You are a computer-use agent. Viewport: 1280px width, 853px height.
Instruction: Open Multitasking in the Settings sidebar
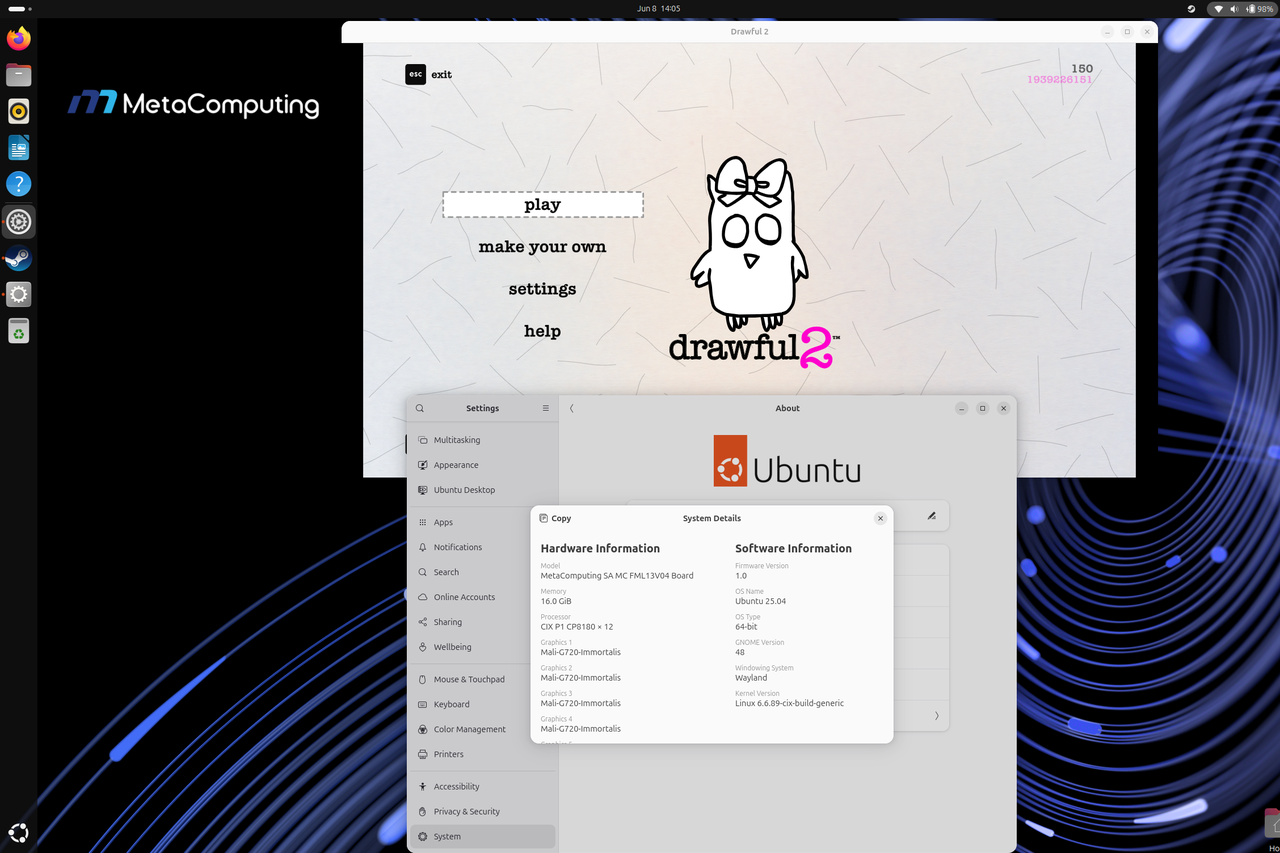[482, 440]
